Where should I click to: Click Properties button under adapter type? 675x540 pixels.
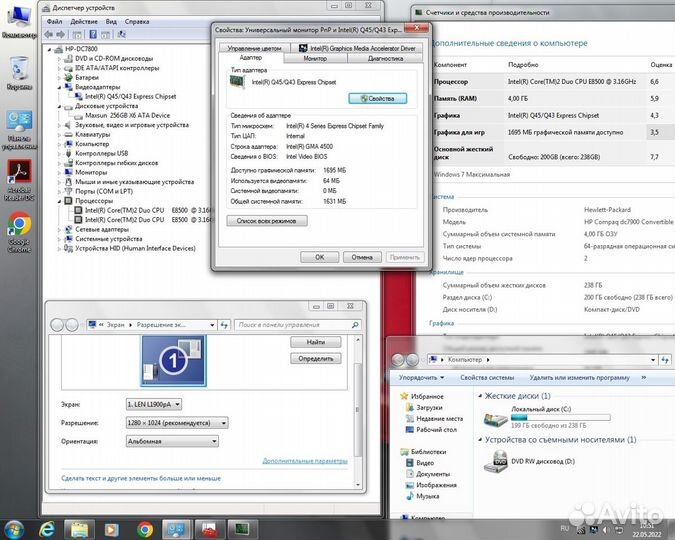[378, 99]
